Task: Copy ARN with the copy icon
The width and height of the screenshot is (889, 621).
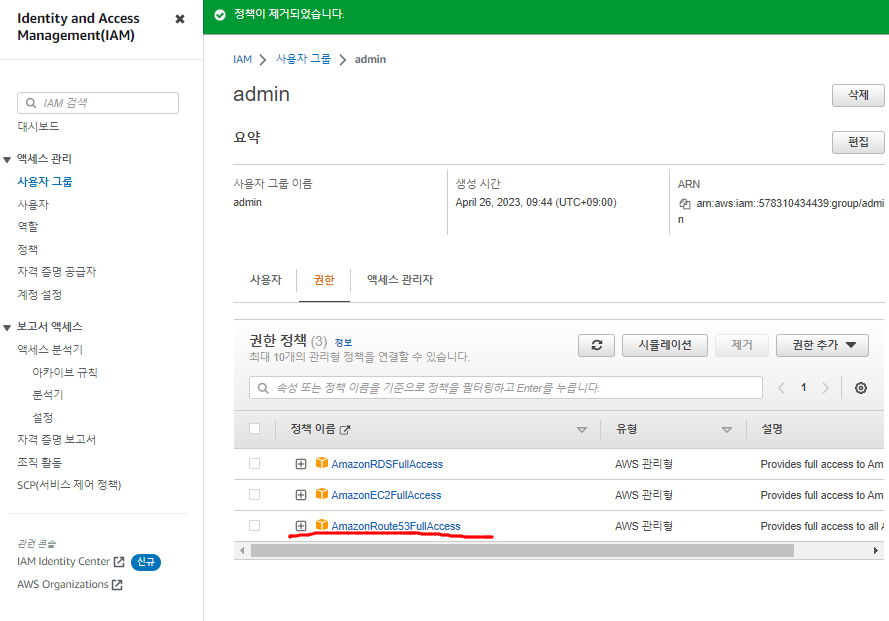Action: (x=684, y=204)
